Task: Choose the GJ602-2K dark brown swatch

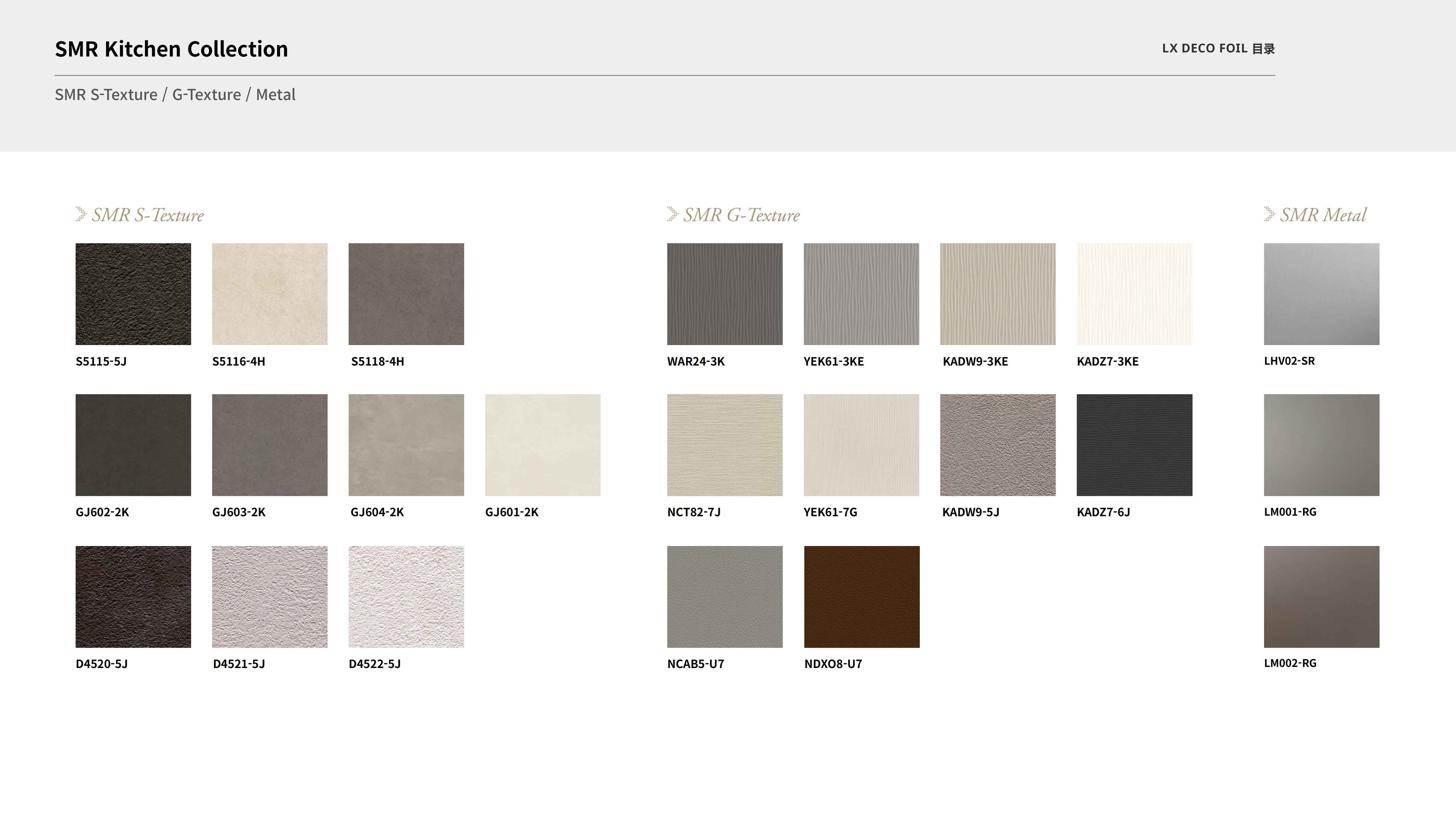Action: coord(134,445)
